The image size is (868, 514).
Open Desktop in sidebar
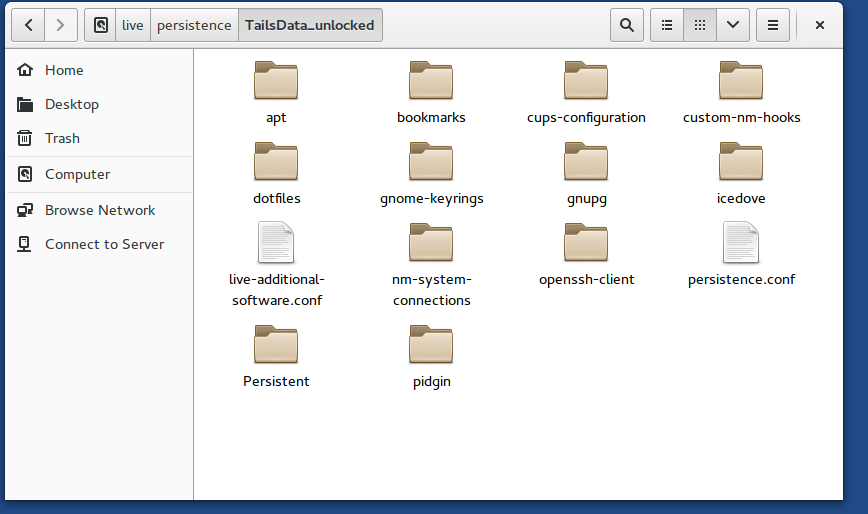click(99, 104)
